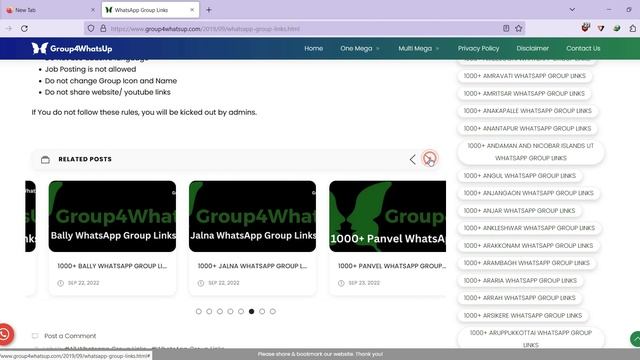Go to Group4WhatsUp butterfly logo
The image size is (640, 360).
pyautogui.click(x=72, y=49)
